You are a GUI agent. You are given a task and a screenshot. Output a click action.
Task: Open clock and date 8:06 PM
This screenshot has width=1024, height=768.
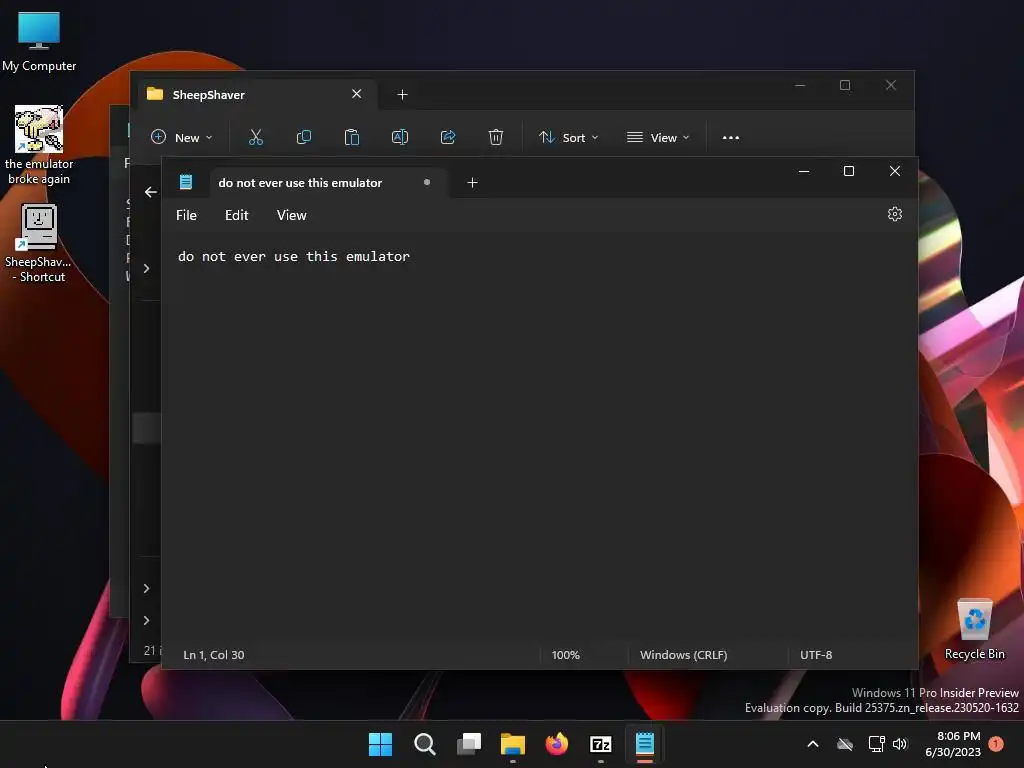[953, 744]
